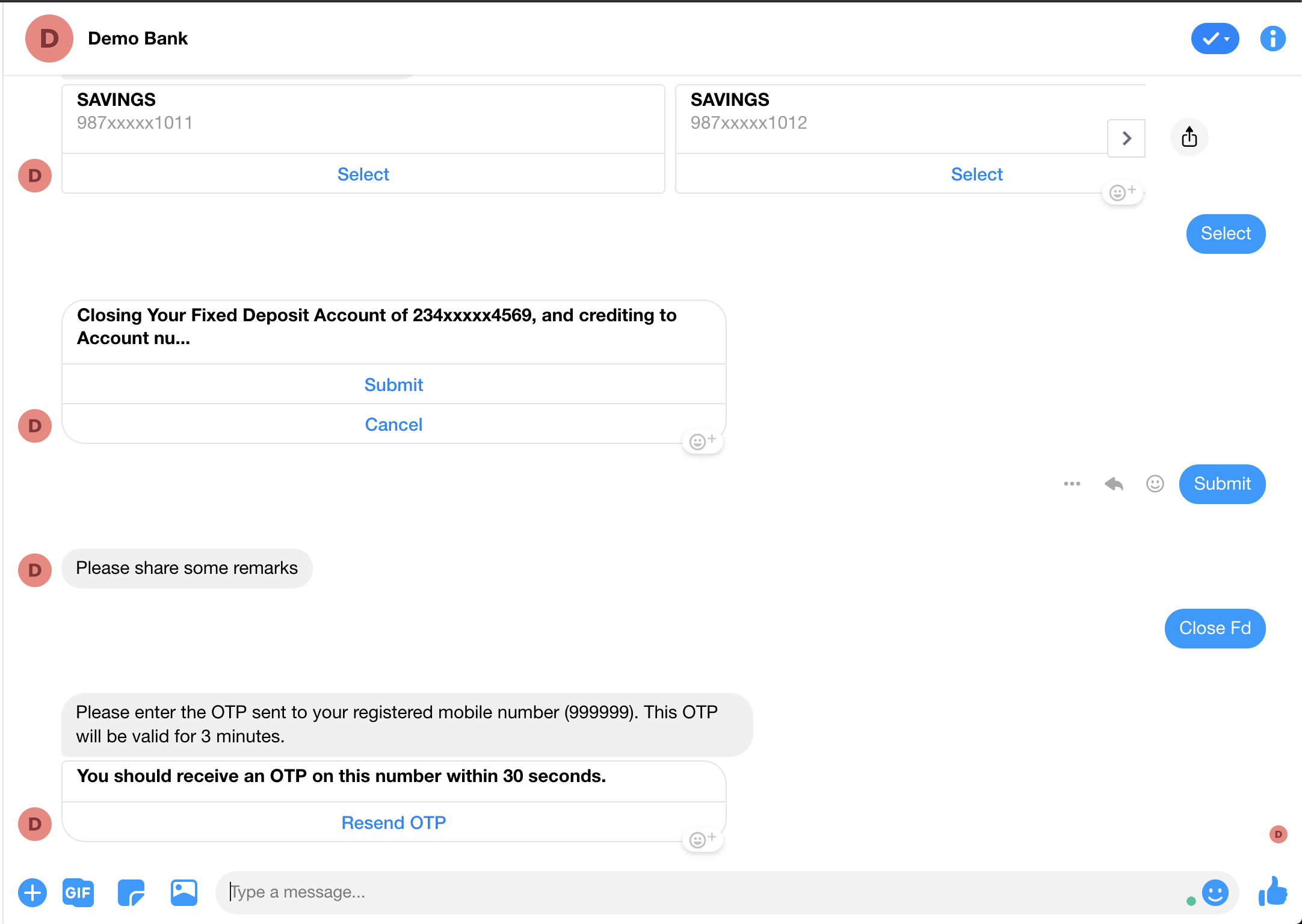Click Demo Bank avatar beside savings carousel

35,176
